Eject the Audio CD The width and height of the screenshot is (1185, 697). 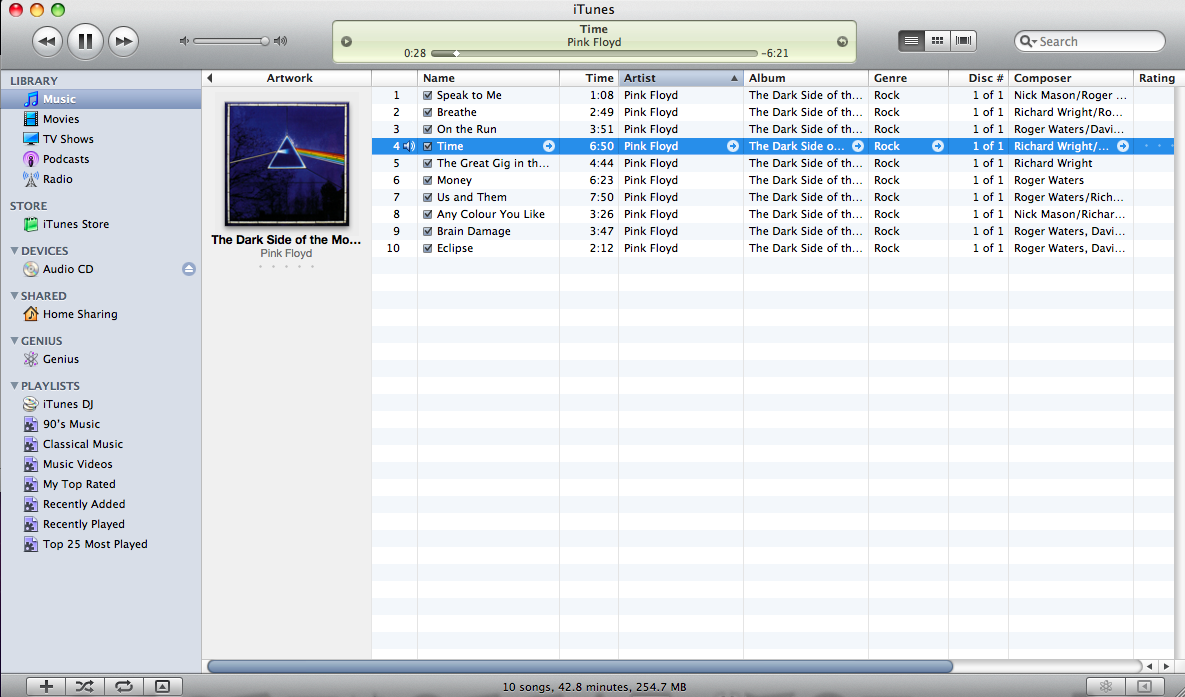[x=189, y=269]
